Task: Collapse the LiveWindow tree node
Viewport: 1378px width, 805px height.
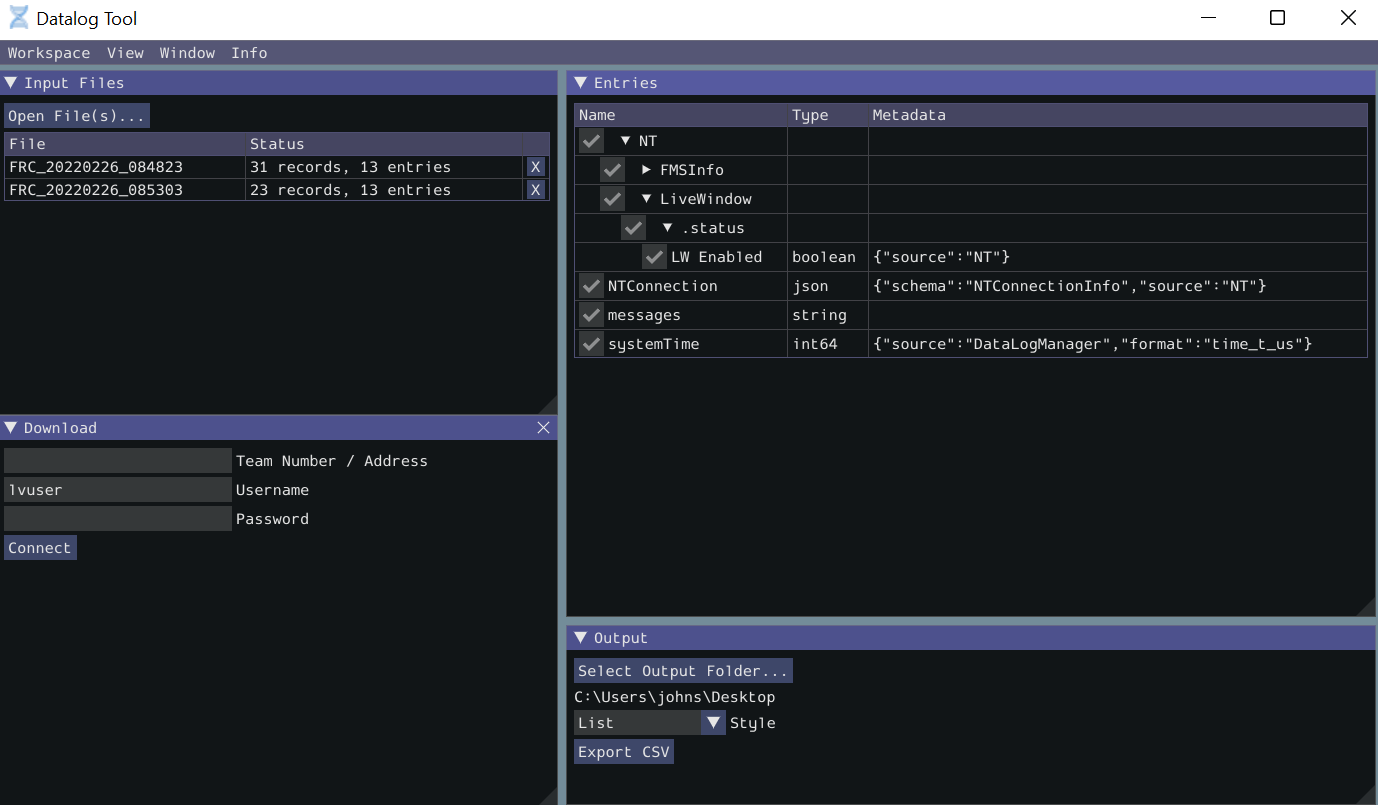Action: pyautogui.click(x=646, y=198)
